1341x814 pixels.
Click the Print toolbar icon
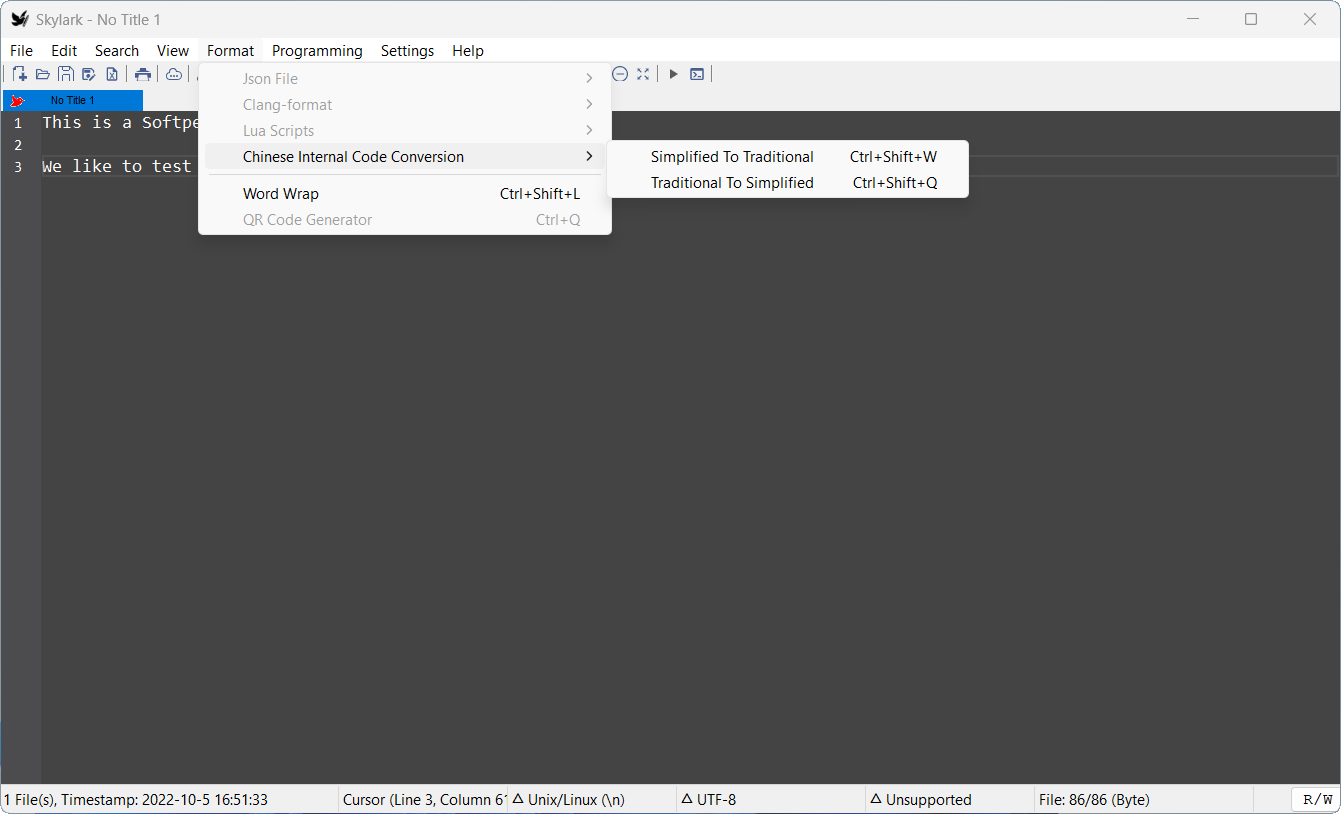tap(143, 74)
